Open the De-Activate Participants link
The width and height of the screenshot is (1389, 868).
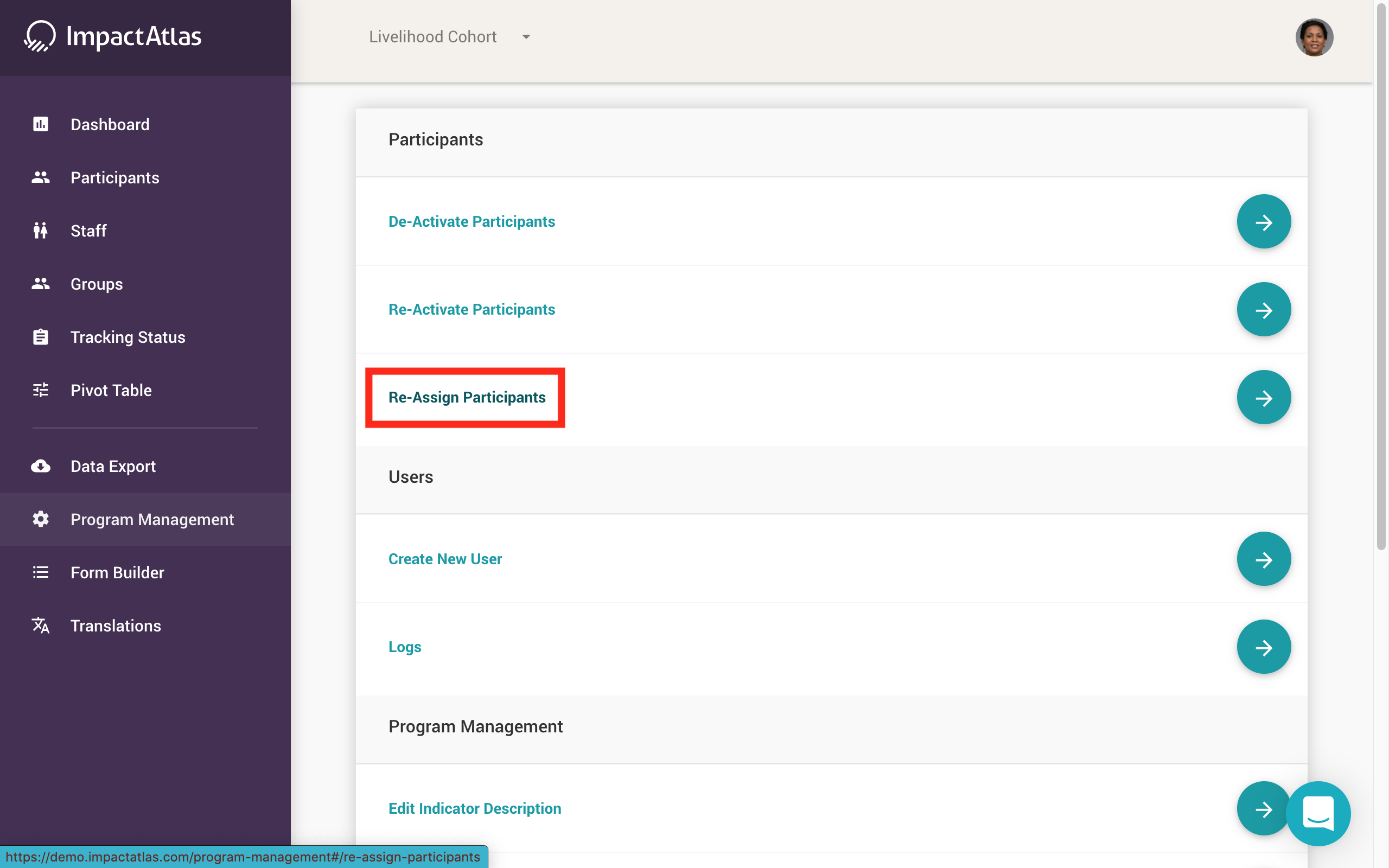pos(471,221)
